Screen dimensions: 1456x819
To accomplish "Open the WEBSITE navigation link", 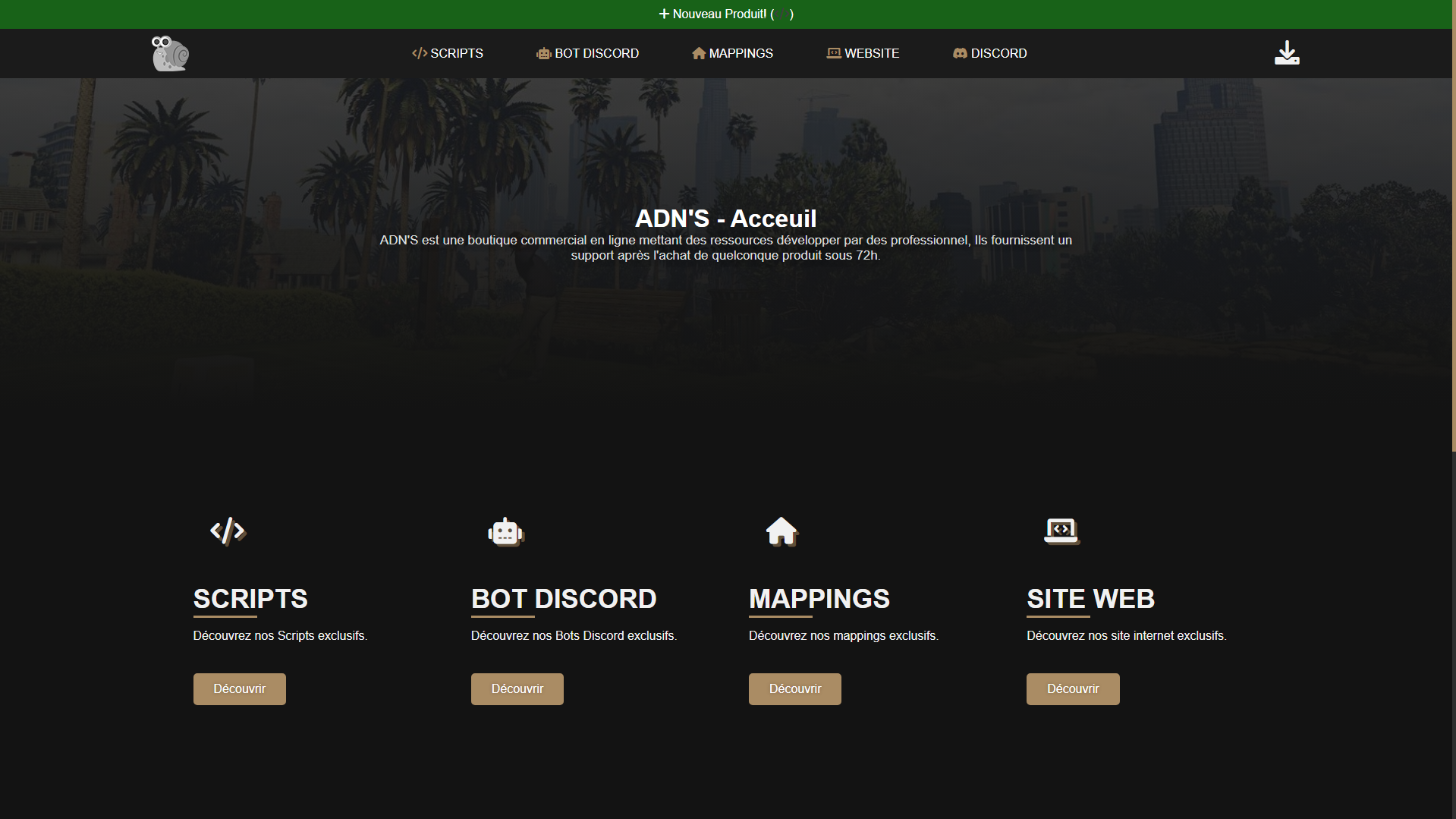I will 863,53.
